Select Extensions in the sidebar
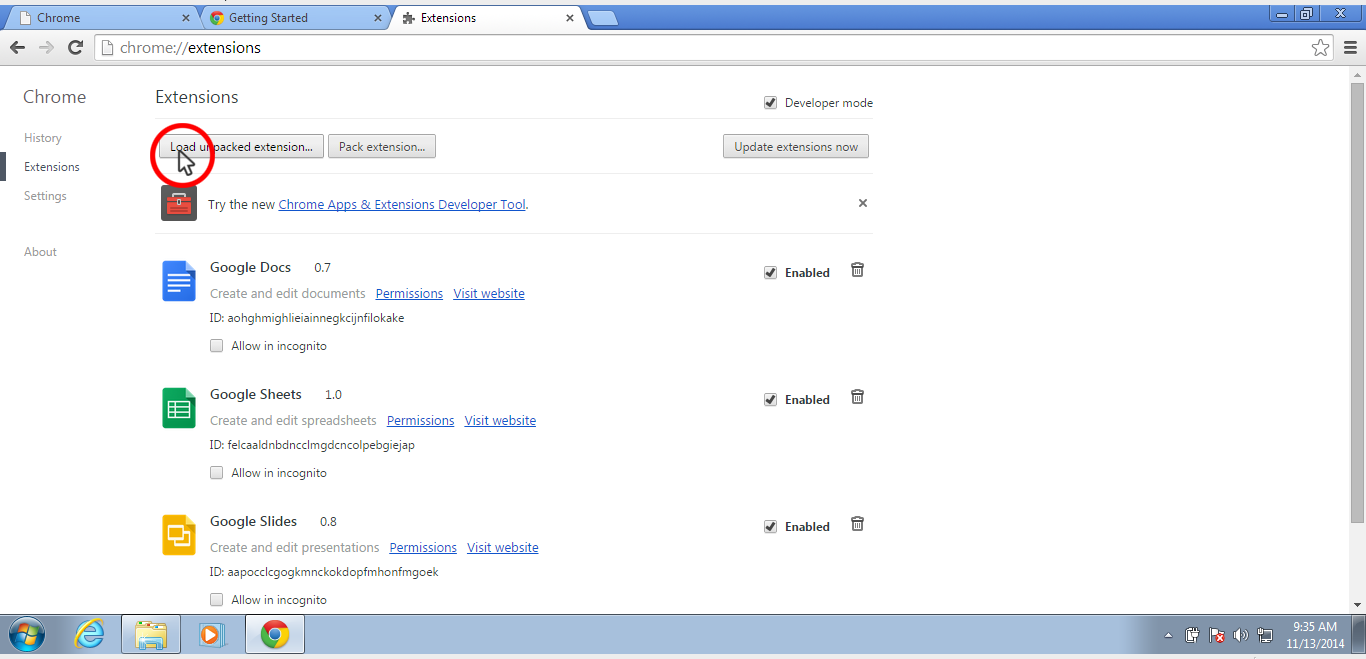 pyautogui.click(x=52, y=167)
